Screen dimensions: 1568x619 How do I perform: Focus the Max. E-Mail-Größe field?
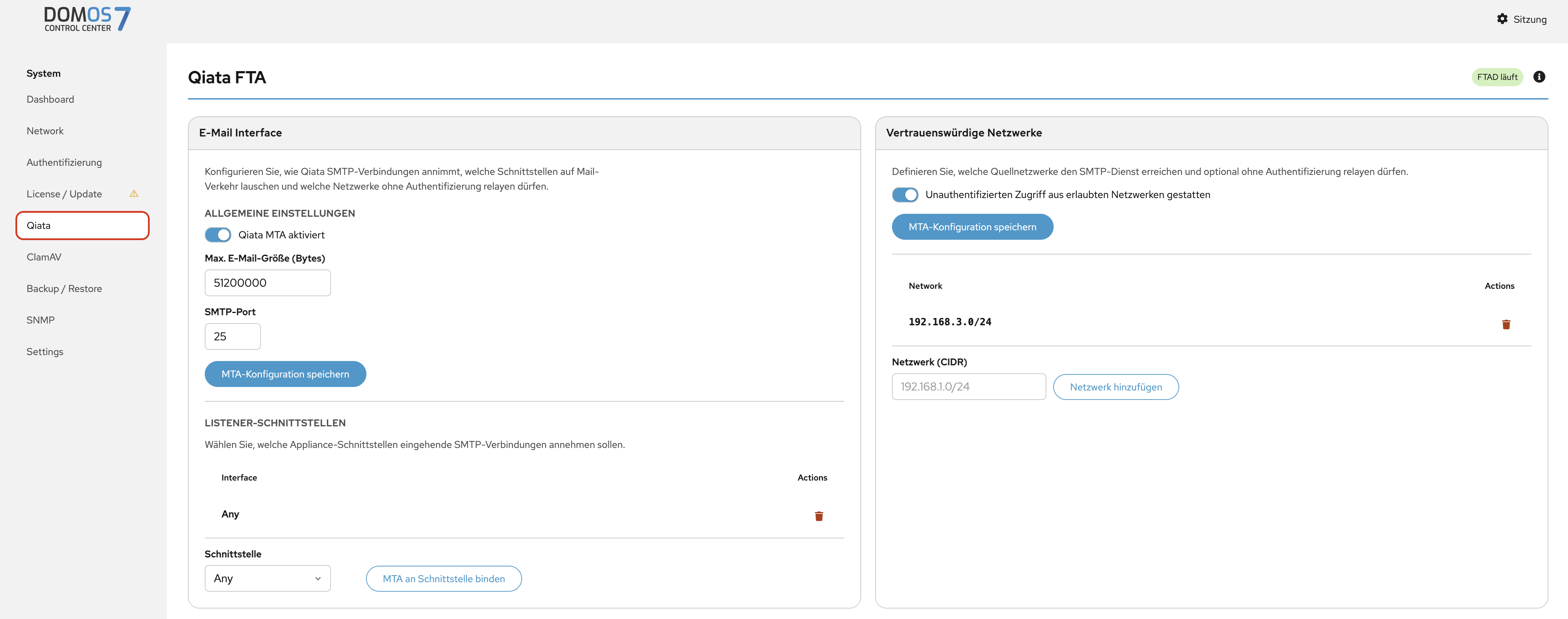[x=268, y=283]
